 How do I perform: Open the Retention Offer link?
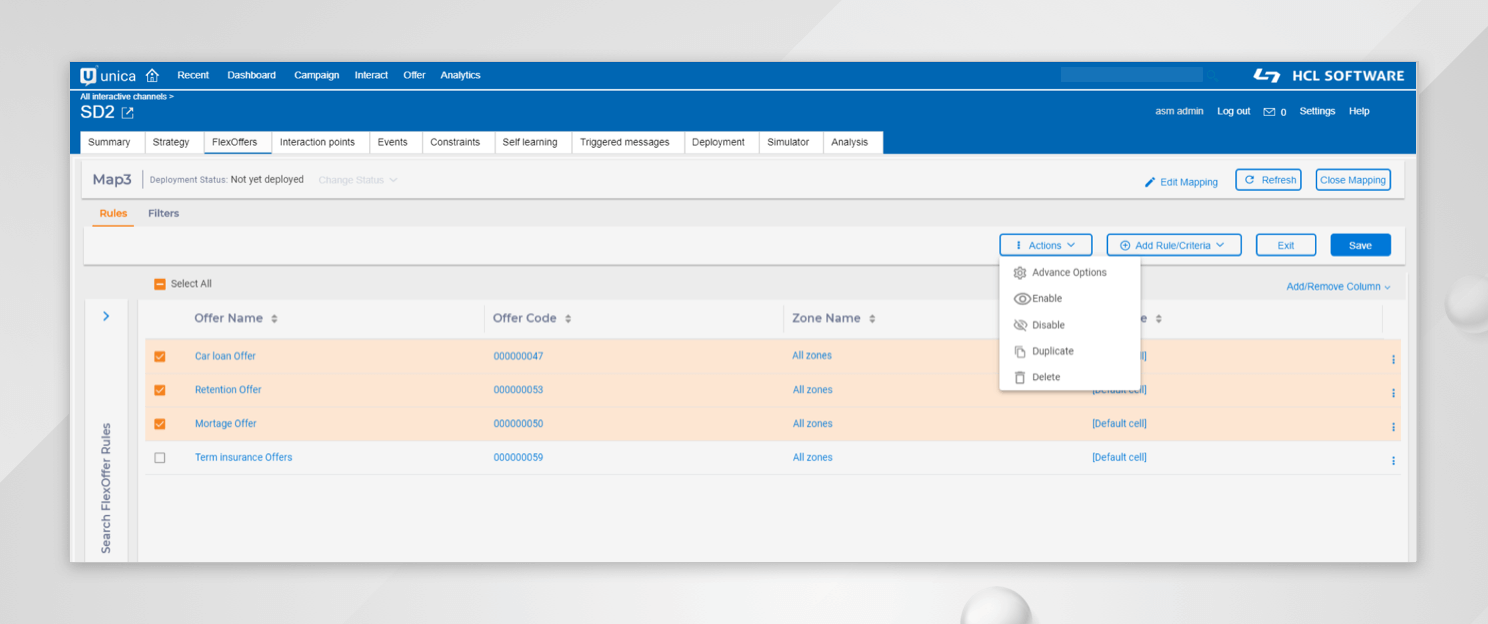[x=228, y=390]
